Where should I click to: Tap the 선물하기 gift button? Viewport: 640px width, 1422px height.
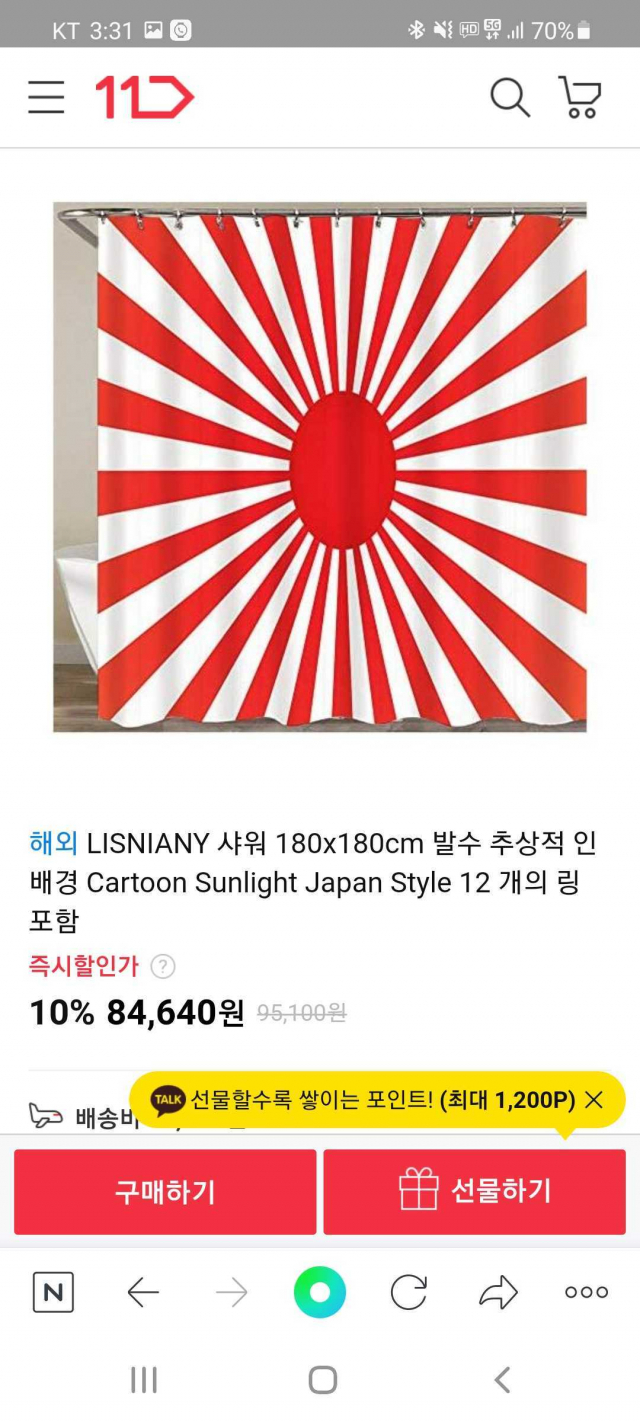(x=474, y=1192)
